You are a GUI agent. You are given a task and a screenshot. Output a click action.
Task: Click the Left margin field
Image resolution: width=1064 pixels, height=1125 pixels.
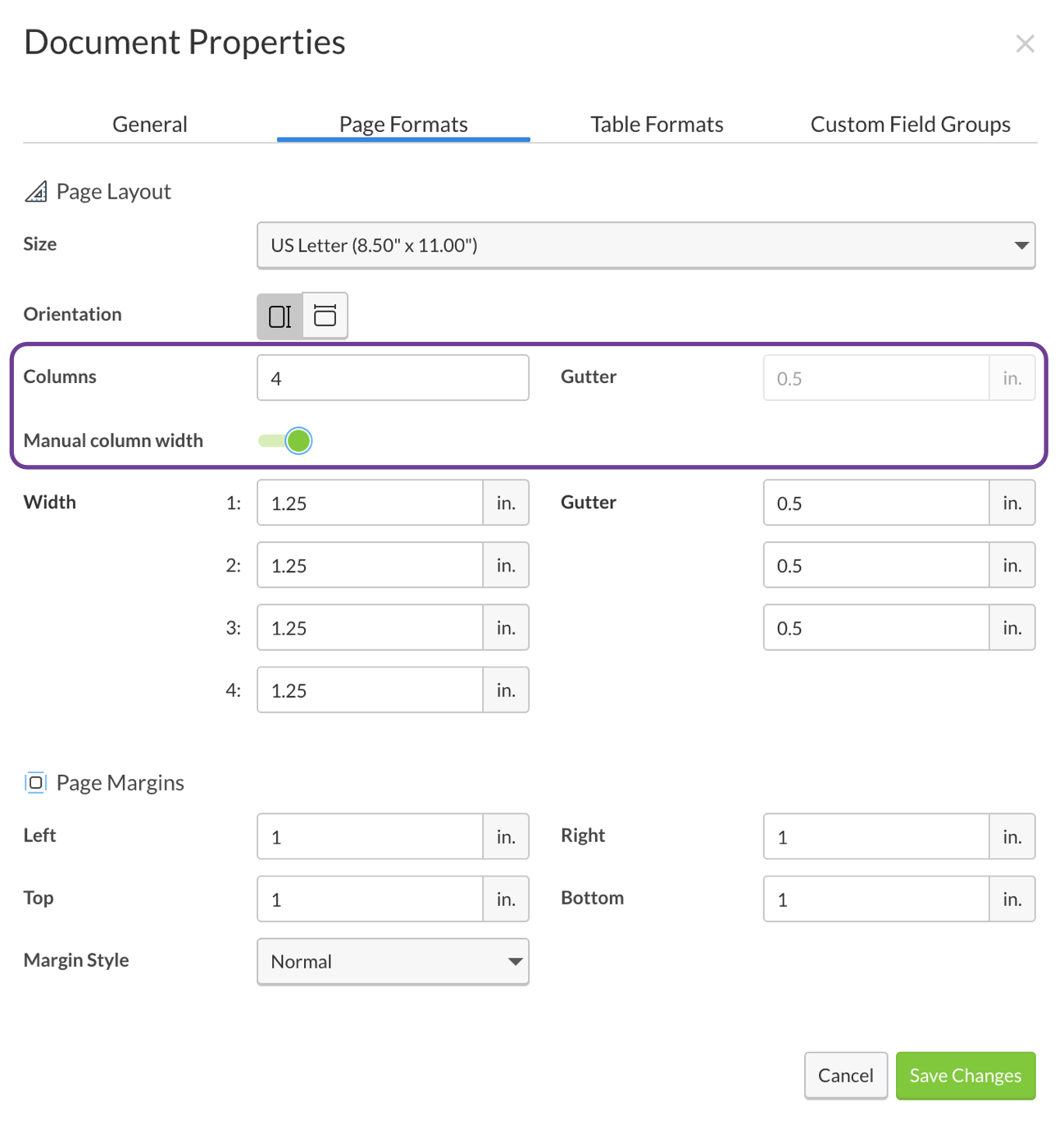coord(369,836)
